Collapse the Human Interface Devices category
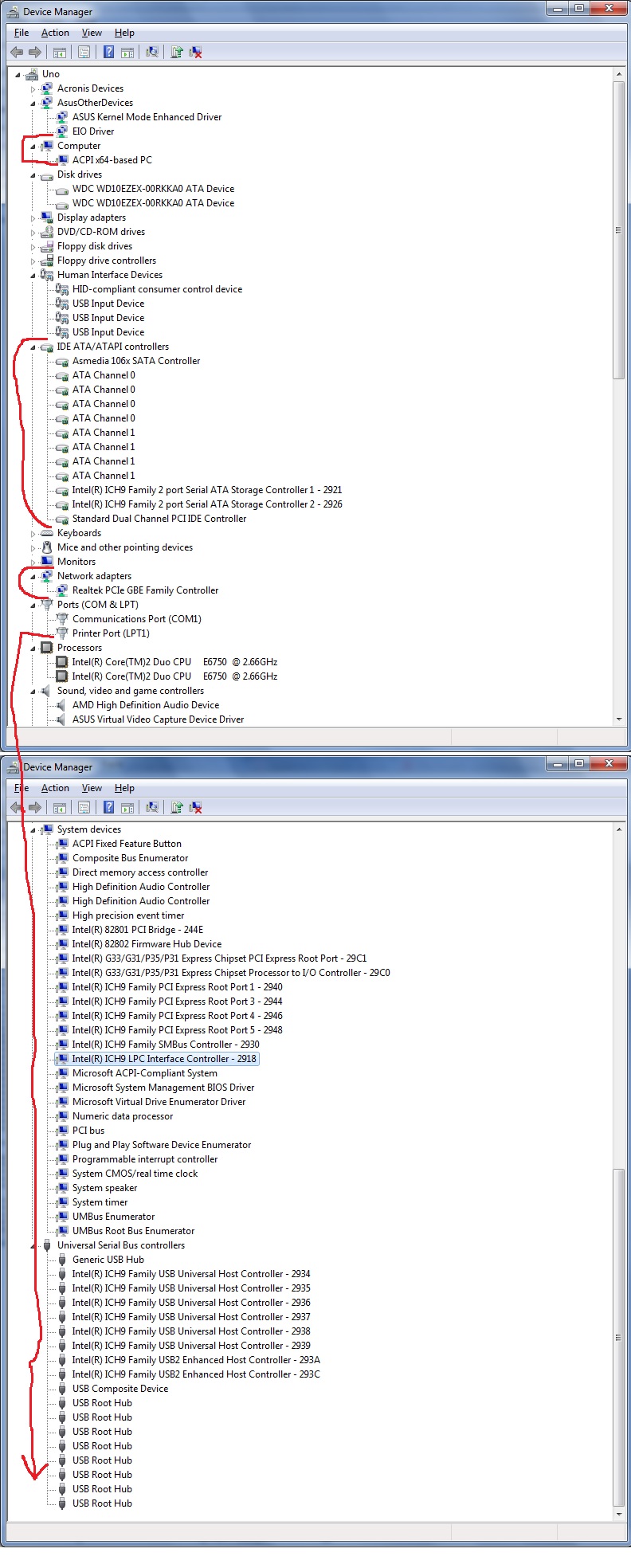Screen dimensions: 631x1568 [33, 276]
